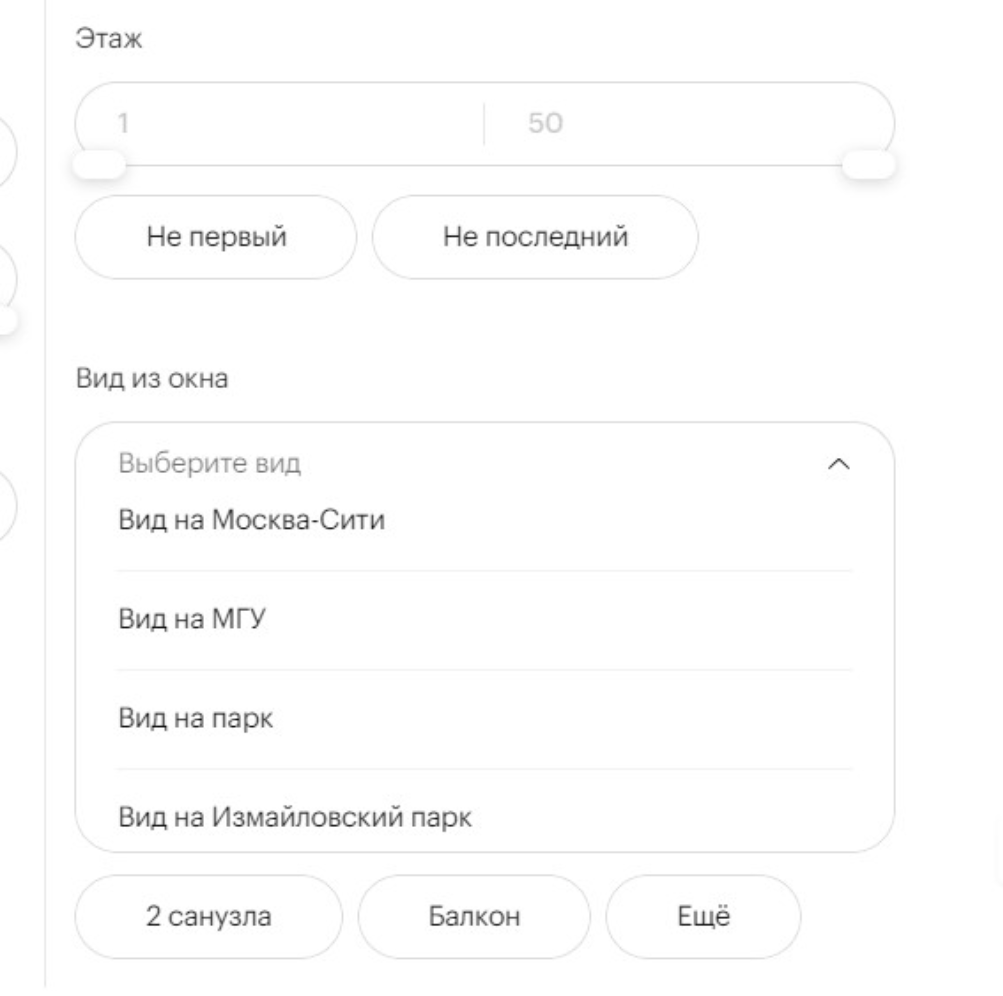Viewport: 1003px width, 996px height.
Task: Enable the Не последний floor filter
Action: pyautogui.click(x=535, y=237)
